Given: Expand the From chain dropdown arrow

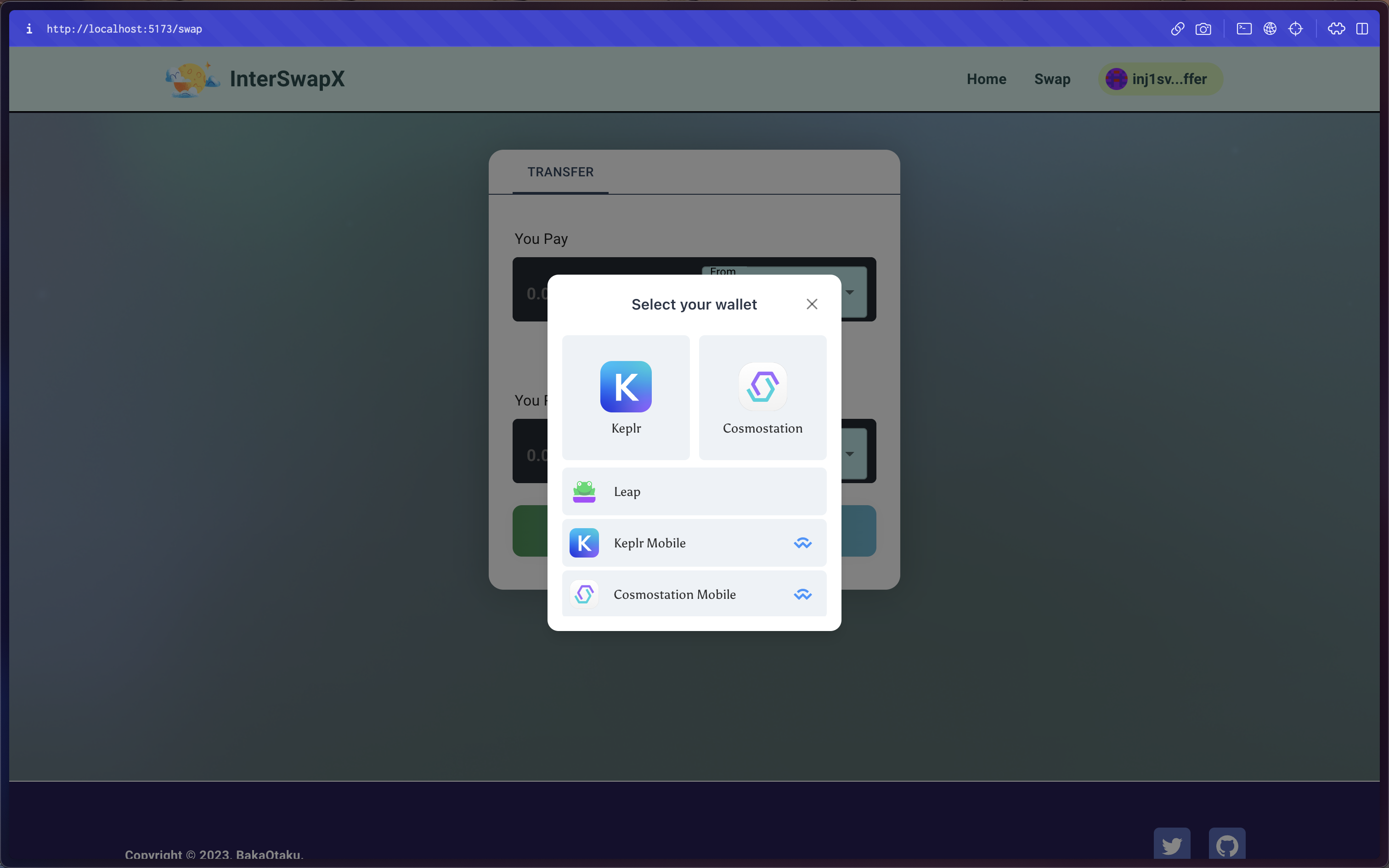Looking at the screenshot, I should click(849, 292).
